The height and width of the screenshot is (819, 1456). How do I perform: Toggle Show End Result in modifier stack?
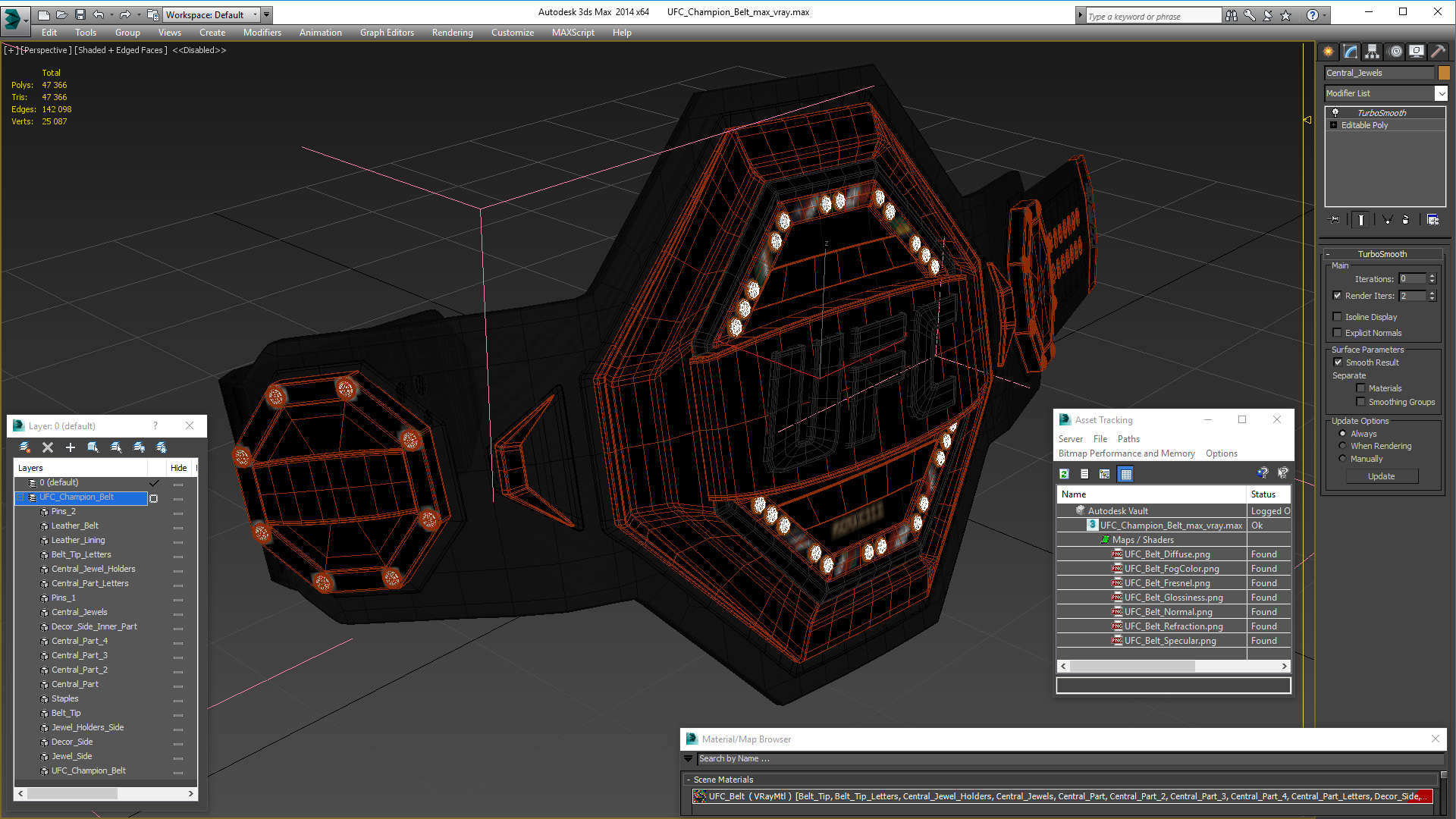(1361, 220)
